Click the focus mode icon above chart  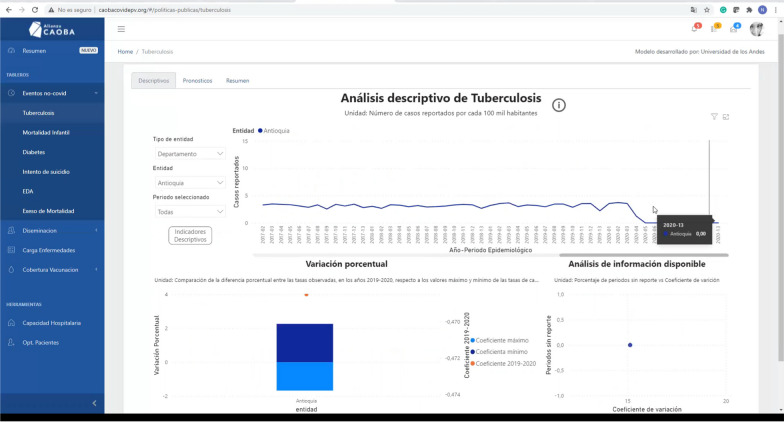point(726,117)
